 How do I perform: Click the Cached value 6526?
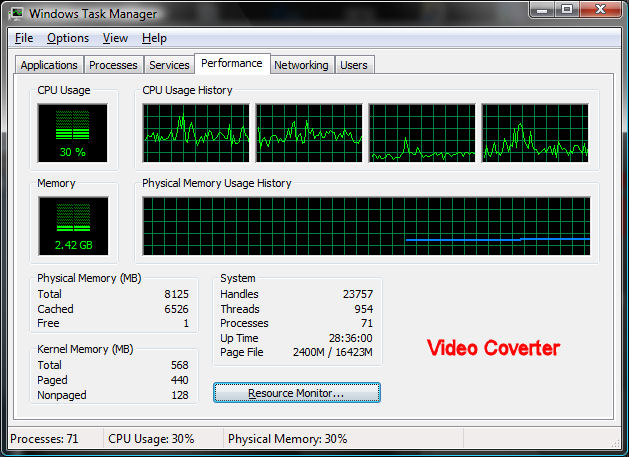(x=177, y=309)
